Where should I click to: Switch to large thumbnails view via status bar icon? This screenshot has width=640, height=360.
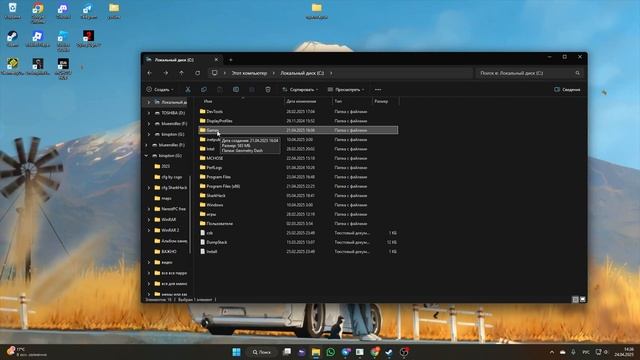[582, 299]
